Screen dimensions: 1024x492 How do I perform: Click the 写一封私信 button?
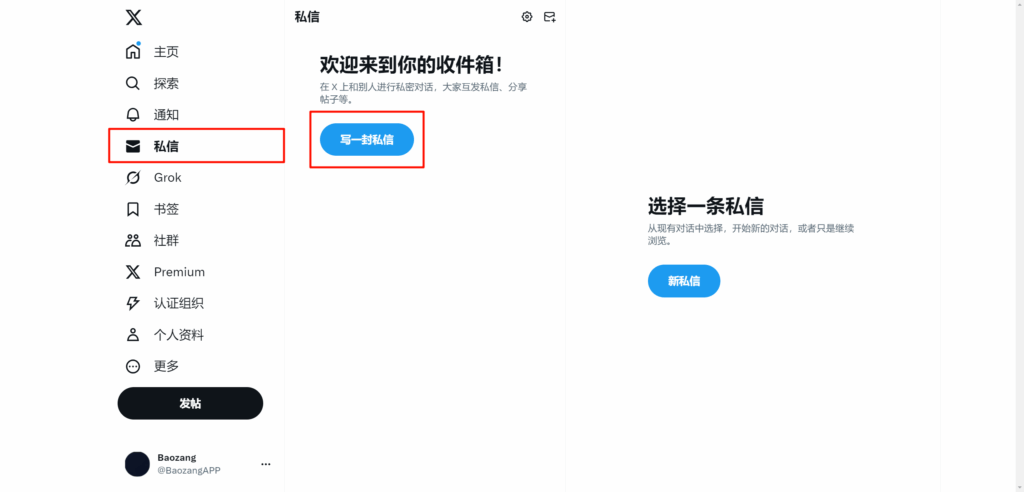(367, 140)
